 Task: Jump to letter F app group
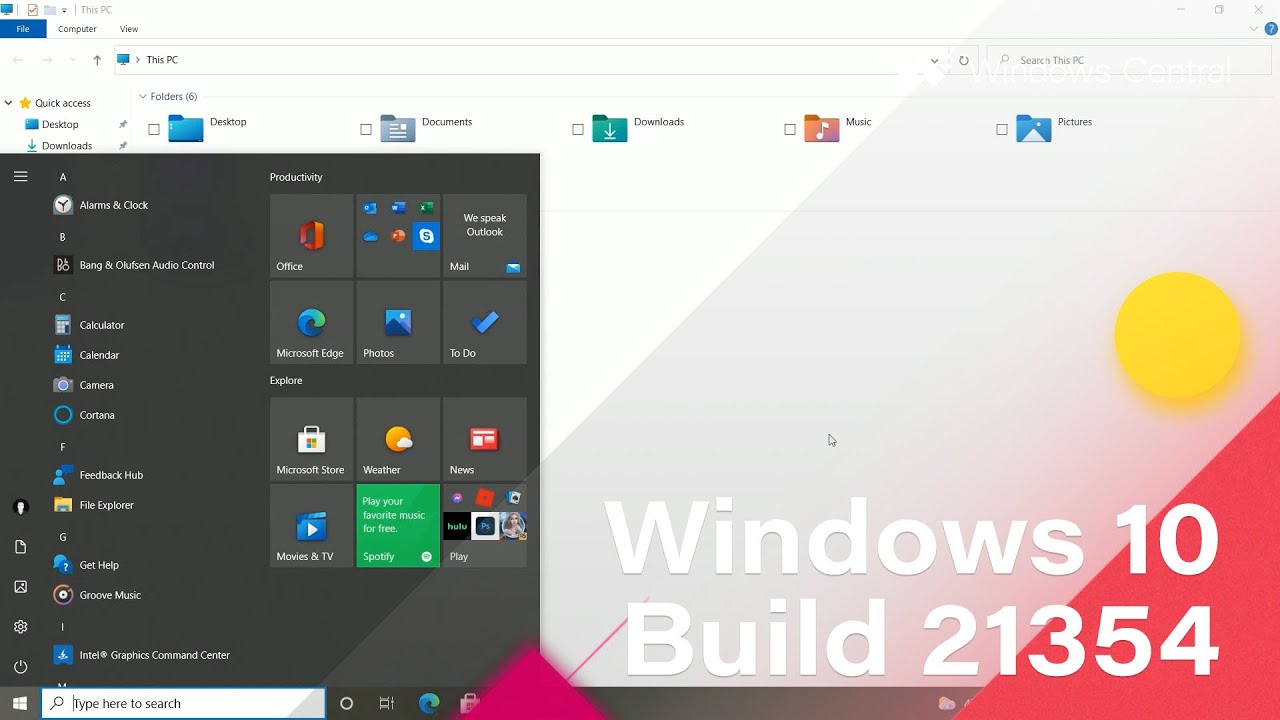coord(63,447)
